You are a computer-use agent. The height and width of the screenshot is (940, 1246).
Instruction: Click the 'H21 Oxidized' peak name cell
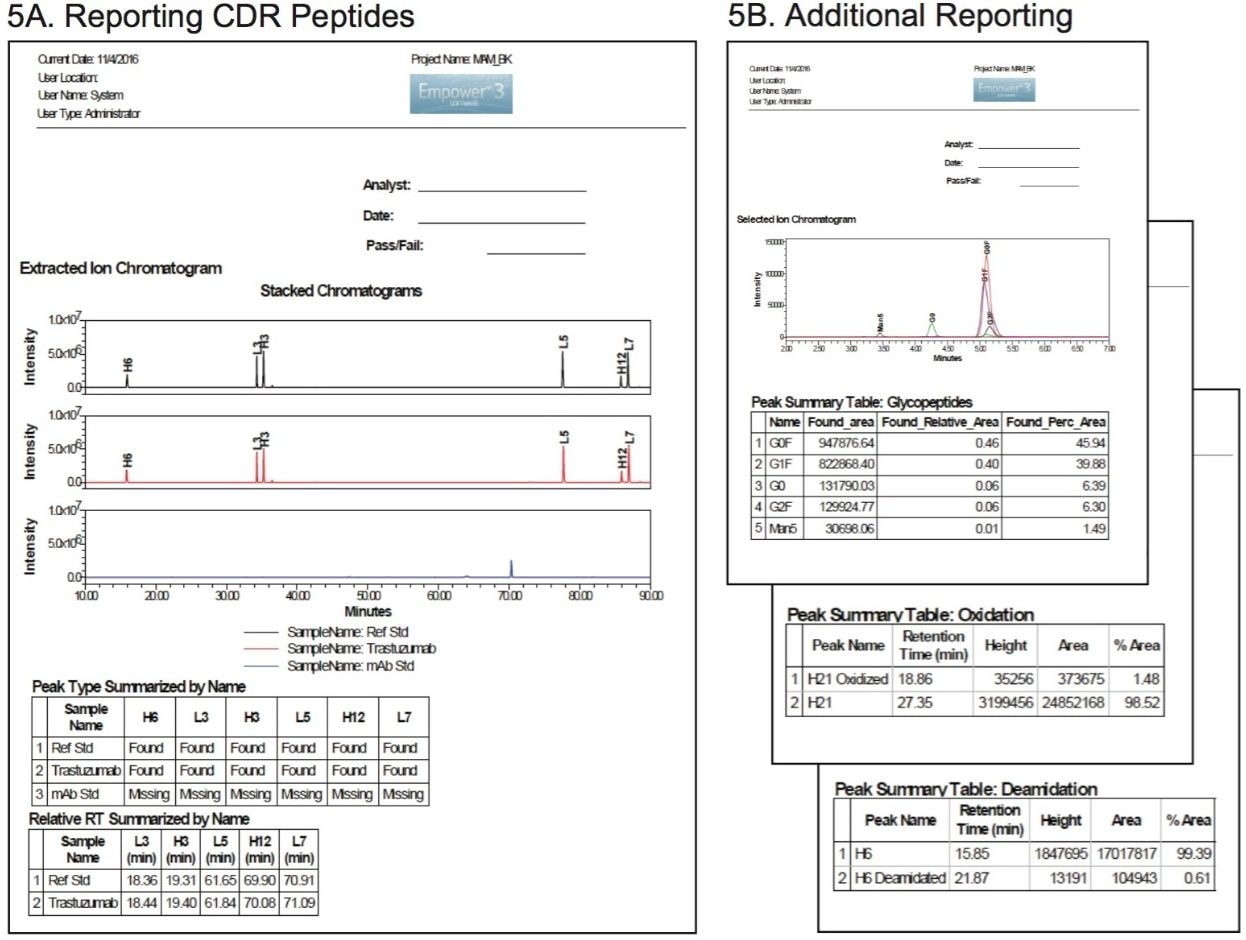(848, 679)
